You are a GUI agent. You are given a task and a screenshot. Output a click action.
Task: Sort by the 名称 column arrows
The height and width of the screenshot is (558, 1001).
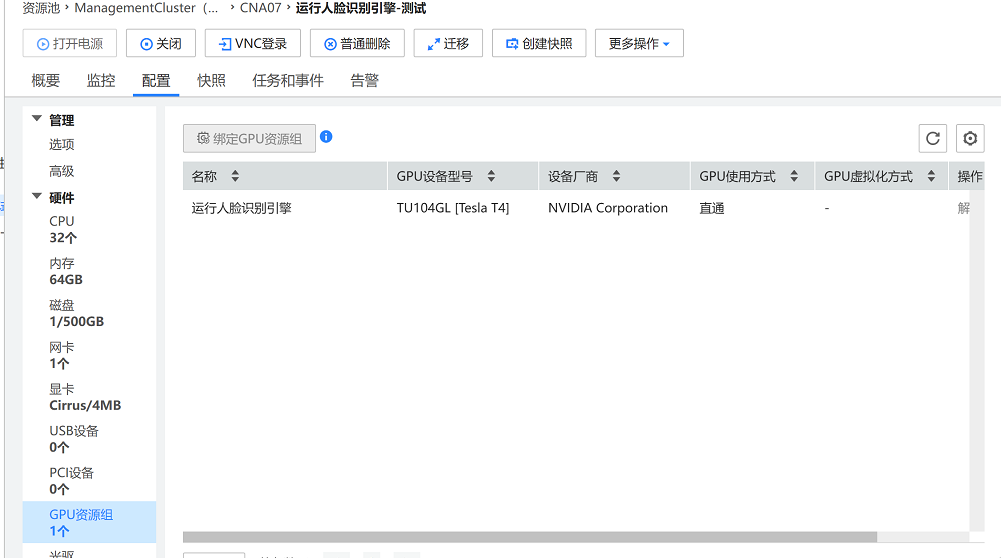[235, 176]
